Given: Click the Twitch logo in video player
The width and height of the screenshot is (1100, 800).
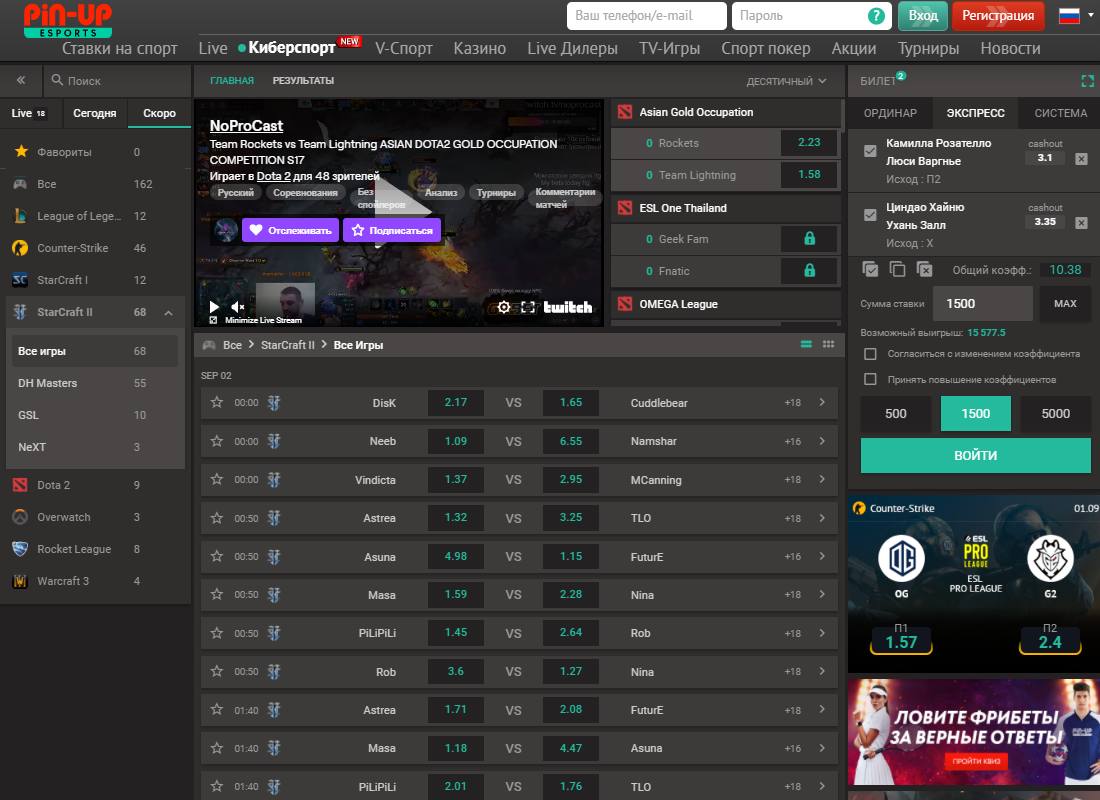Looking at the screenshot, I should point(568,307).
